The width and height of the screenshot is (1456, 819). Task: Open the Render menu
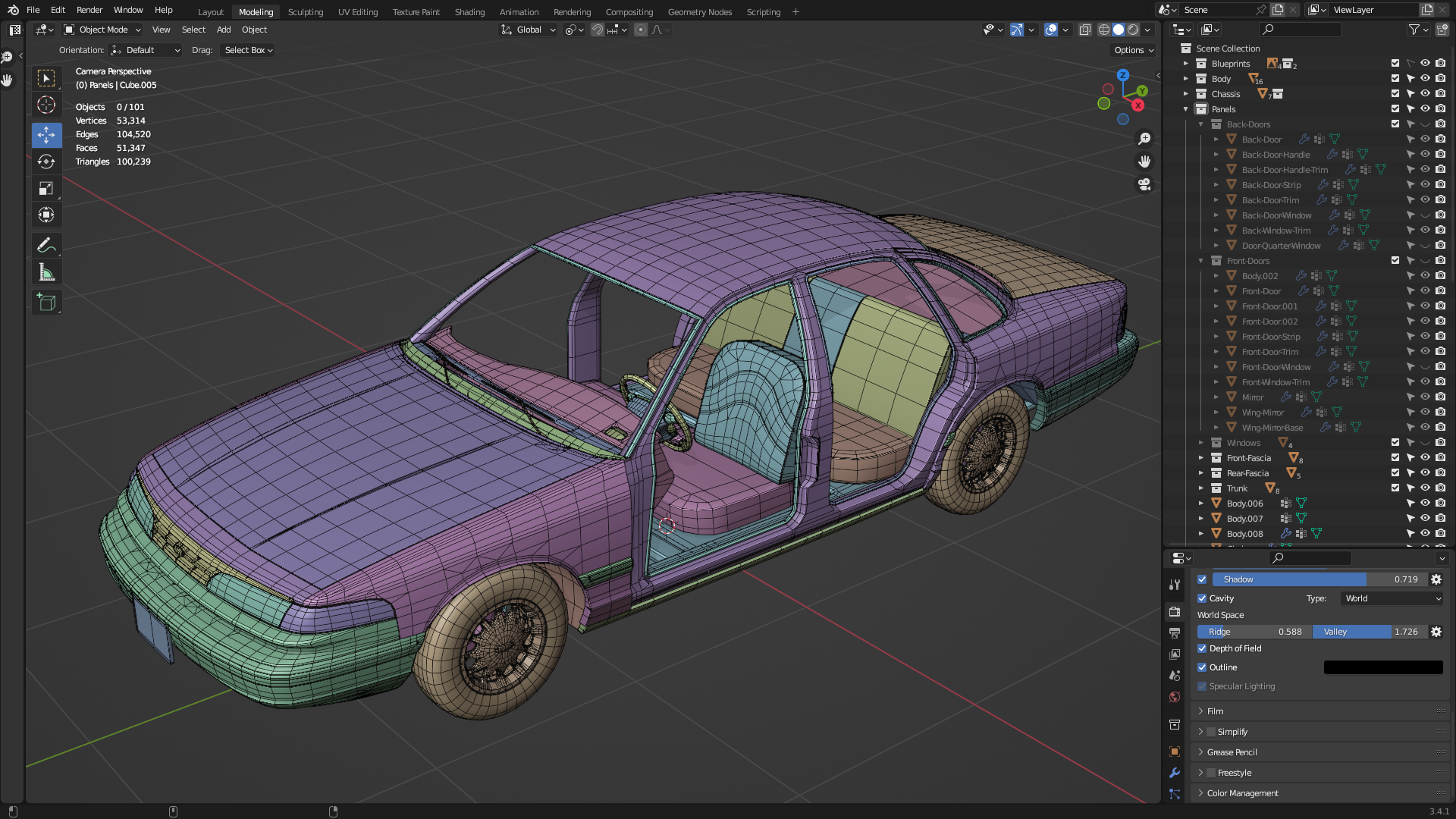89,10
